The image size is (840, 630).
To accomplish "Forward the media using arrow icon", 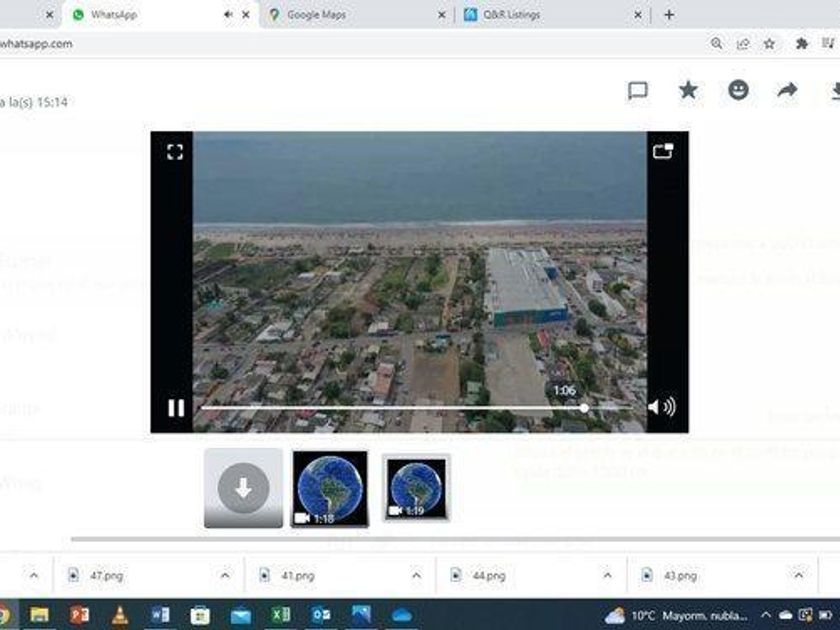I will 787,90.
